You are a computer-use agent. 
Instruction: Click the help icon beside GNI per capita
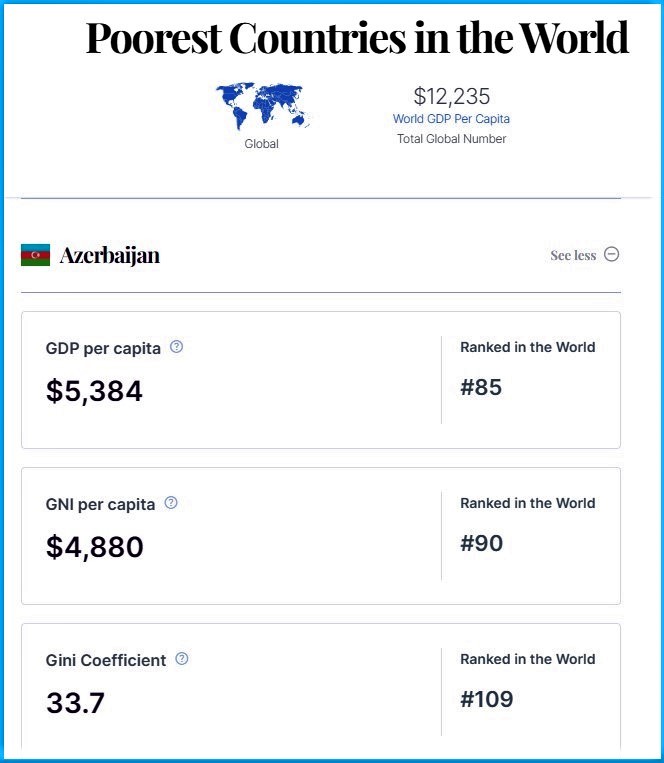coord(171,503)
